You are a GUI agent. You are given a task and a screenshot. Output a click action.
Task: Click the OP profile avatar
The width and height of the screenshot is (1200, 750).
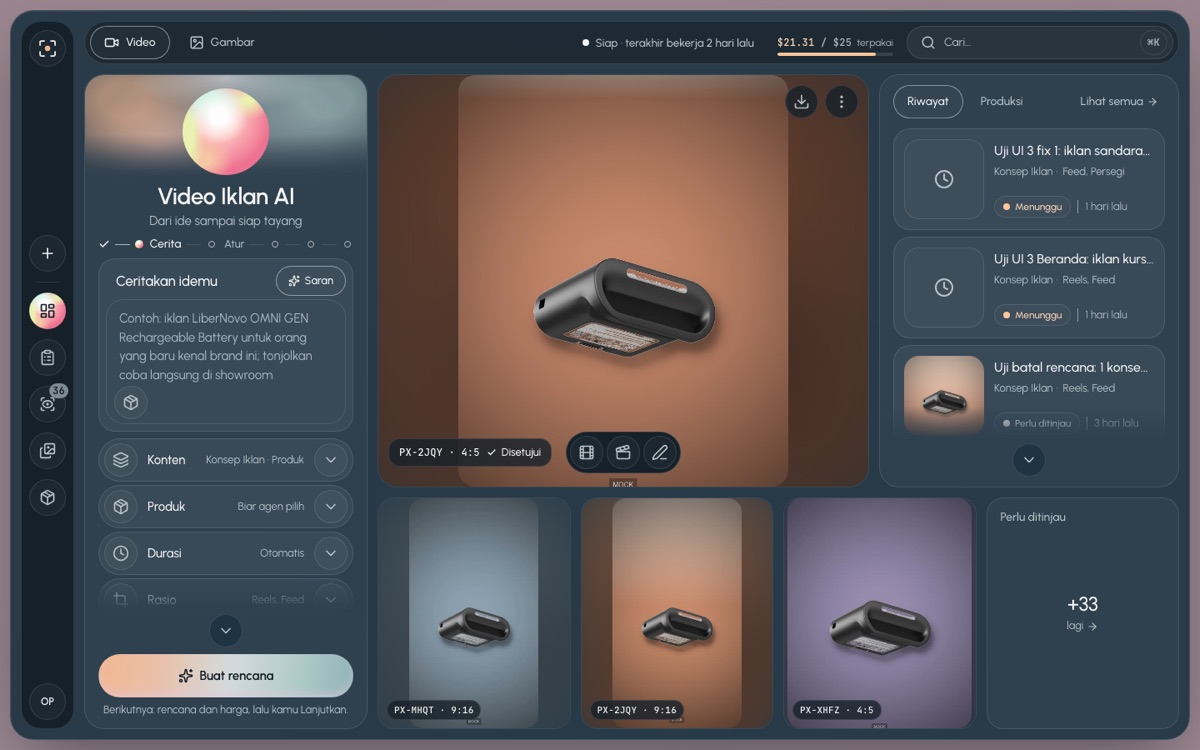pyautogui.click(x=47, y=701)
